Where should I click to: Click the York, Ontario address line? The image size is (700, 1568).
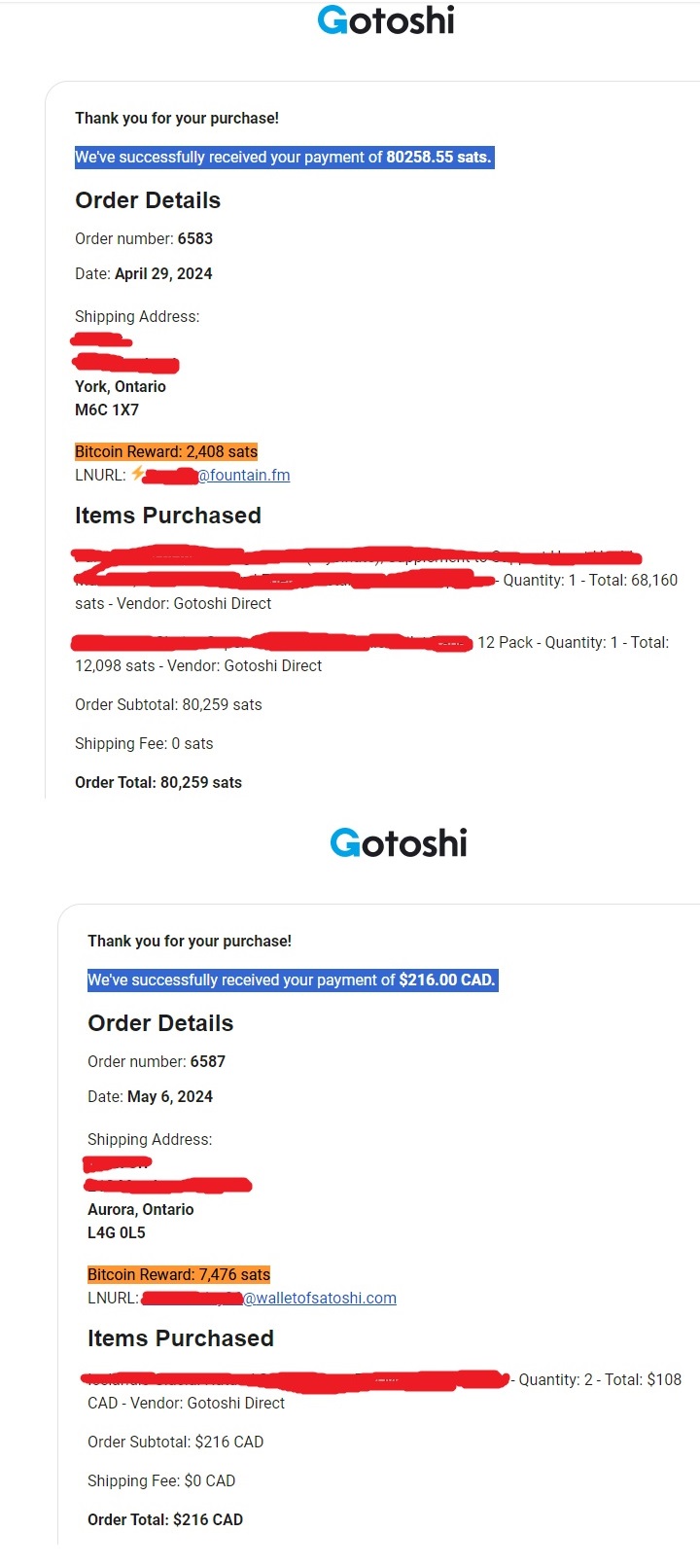[x=121, y=387]
